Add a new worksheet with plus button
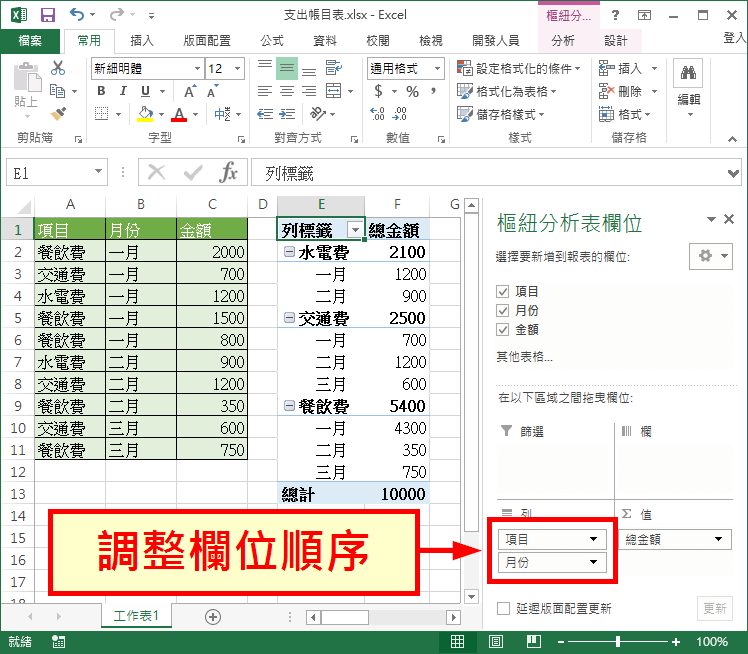The width and height of the screenshot is (748, 654). coord(213,617)
